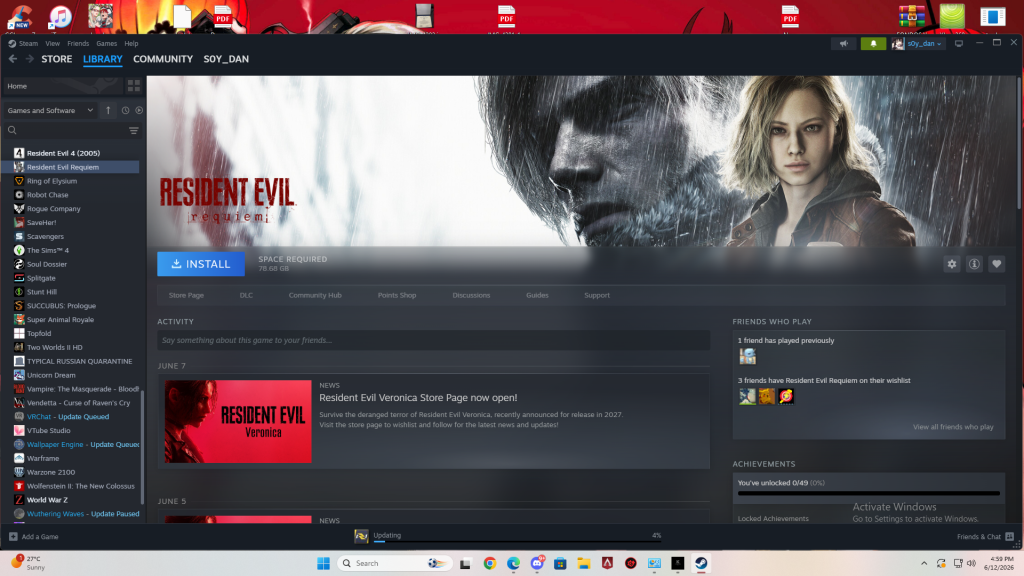Toggle ready-to-play filter icon
1024x576 pixels.
coord(139,110)
